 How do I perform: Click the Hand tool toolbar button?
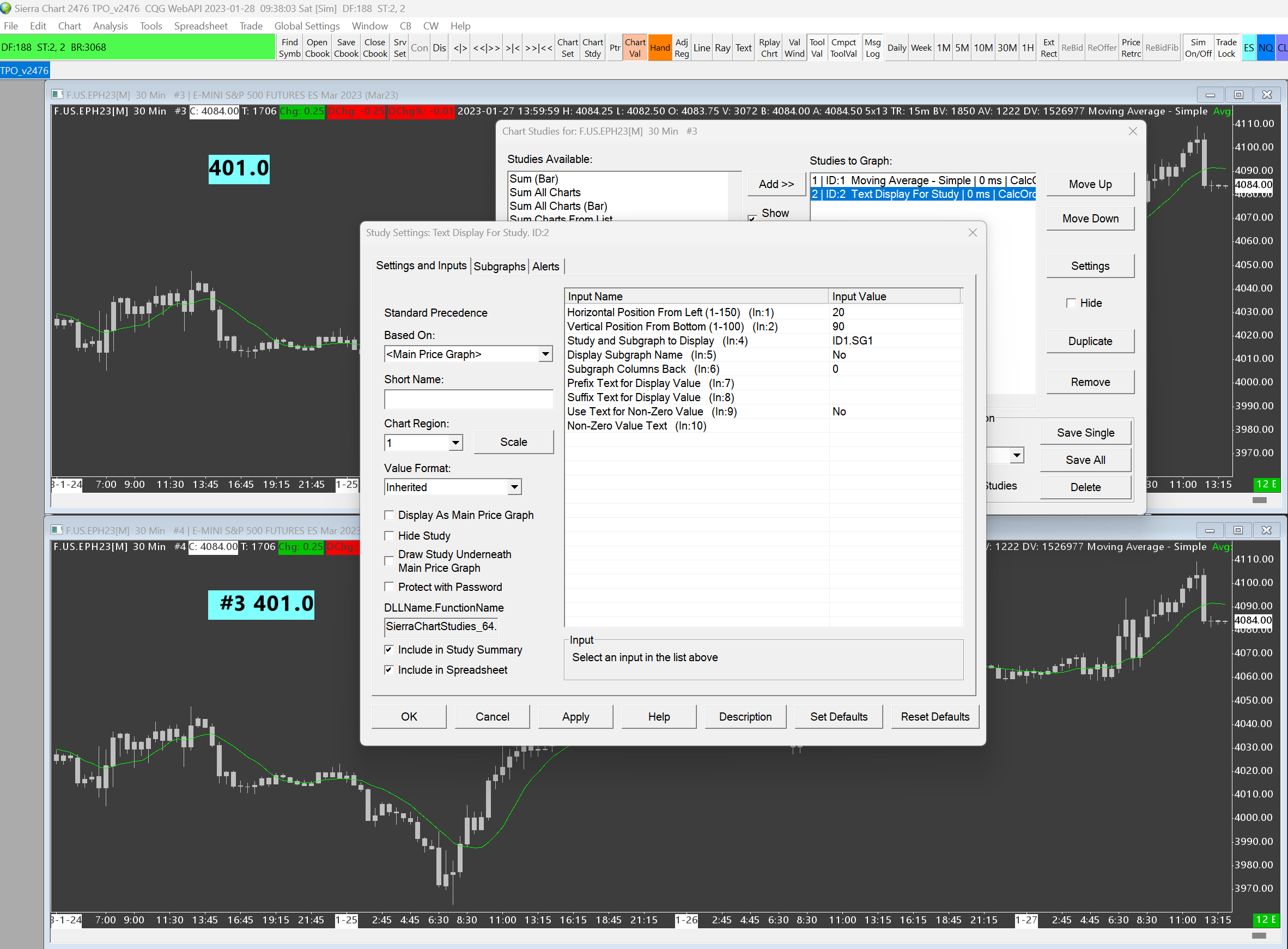(x=659, y=47)
